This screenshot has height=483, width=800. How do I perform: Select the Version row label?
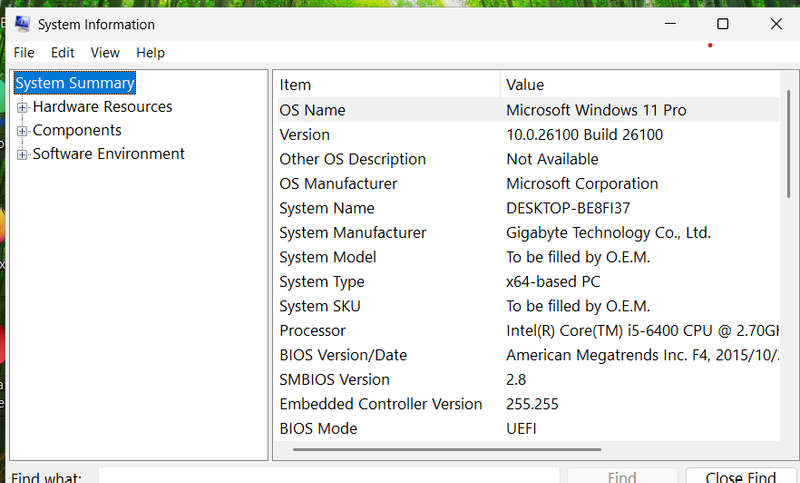coord(305,135)
